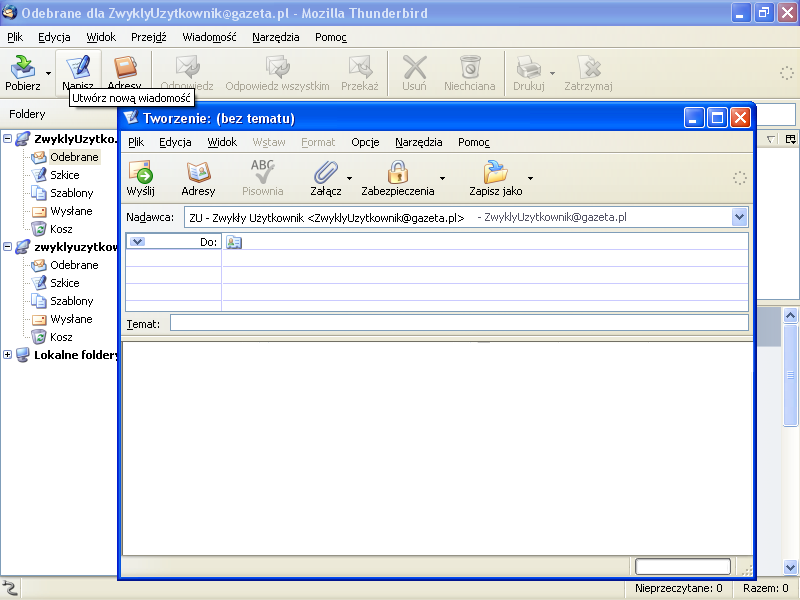Image resolution: width=800 pixels, height=600 pixels.
Task: Send message with Wyślij button
Action: (140, 178)
